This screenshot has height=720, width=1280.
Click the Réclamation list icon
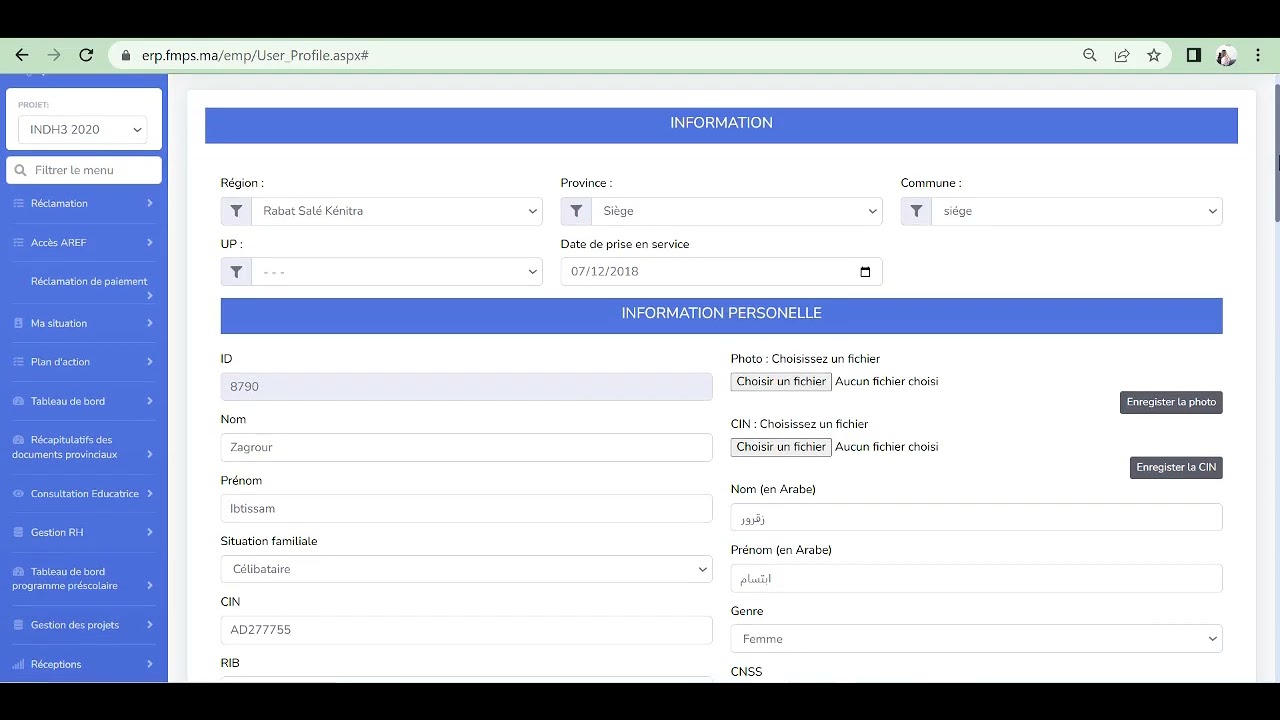click(18, 203)
